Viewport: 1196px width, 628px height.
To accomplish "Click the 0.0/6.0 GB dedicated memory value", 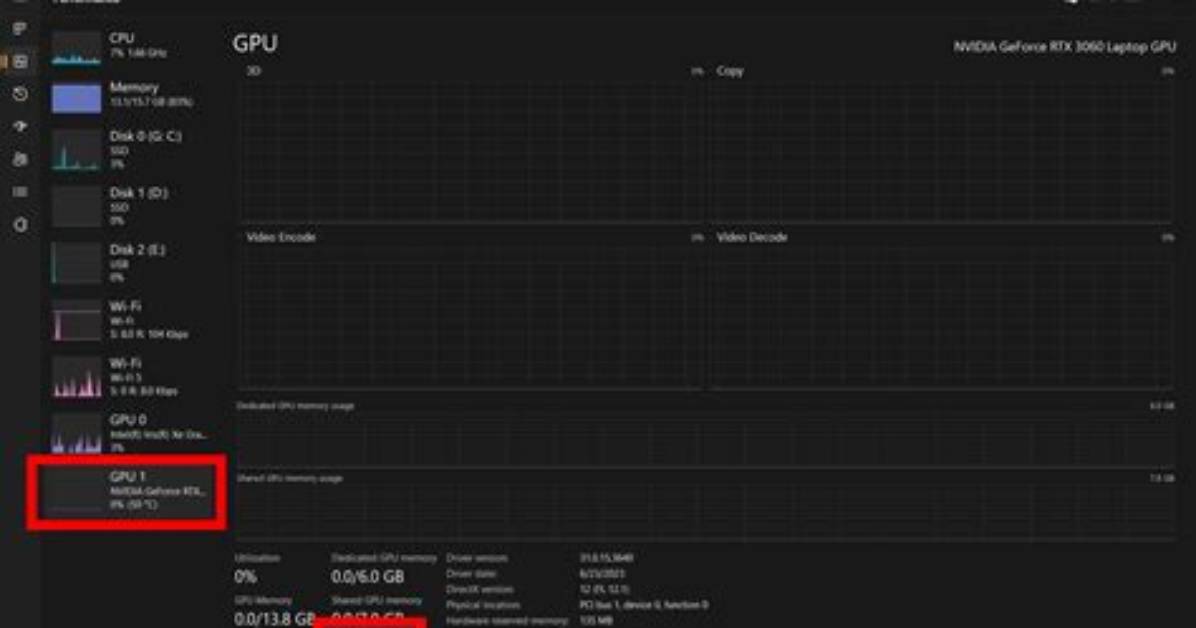I will click(368, 577).
